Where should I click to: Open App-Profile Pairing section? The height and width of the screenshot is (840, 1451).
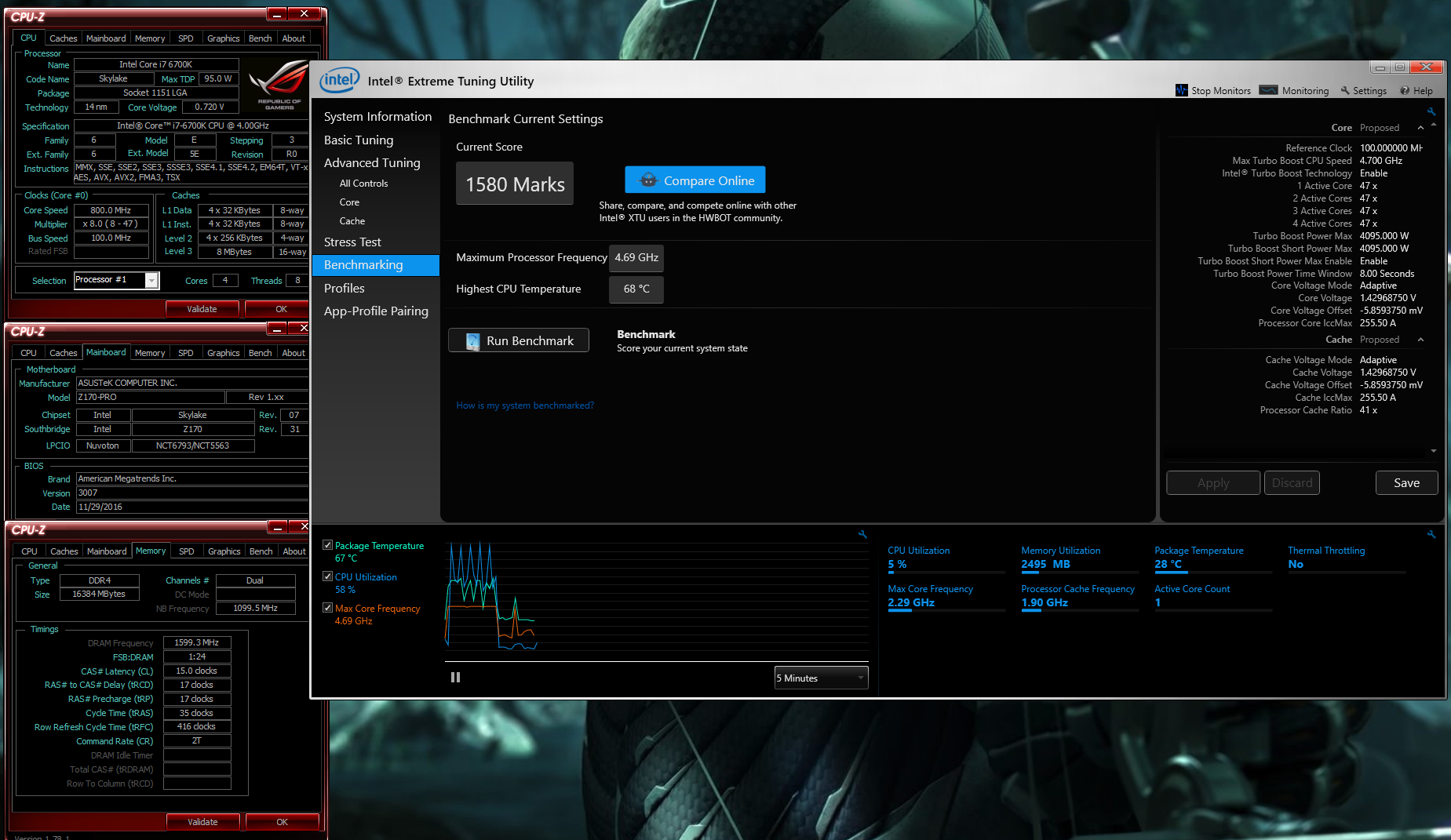376,311
